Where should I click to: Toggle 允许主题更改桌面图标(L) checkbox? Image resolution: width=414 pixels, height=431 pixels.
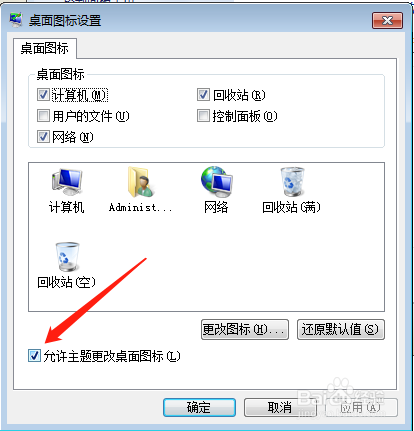click(34, 356)
